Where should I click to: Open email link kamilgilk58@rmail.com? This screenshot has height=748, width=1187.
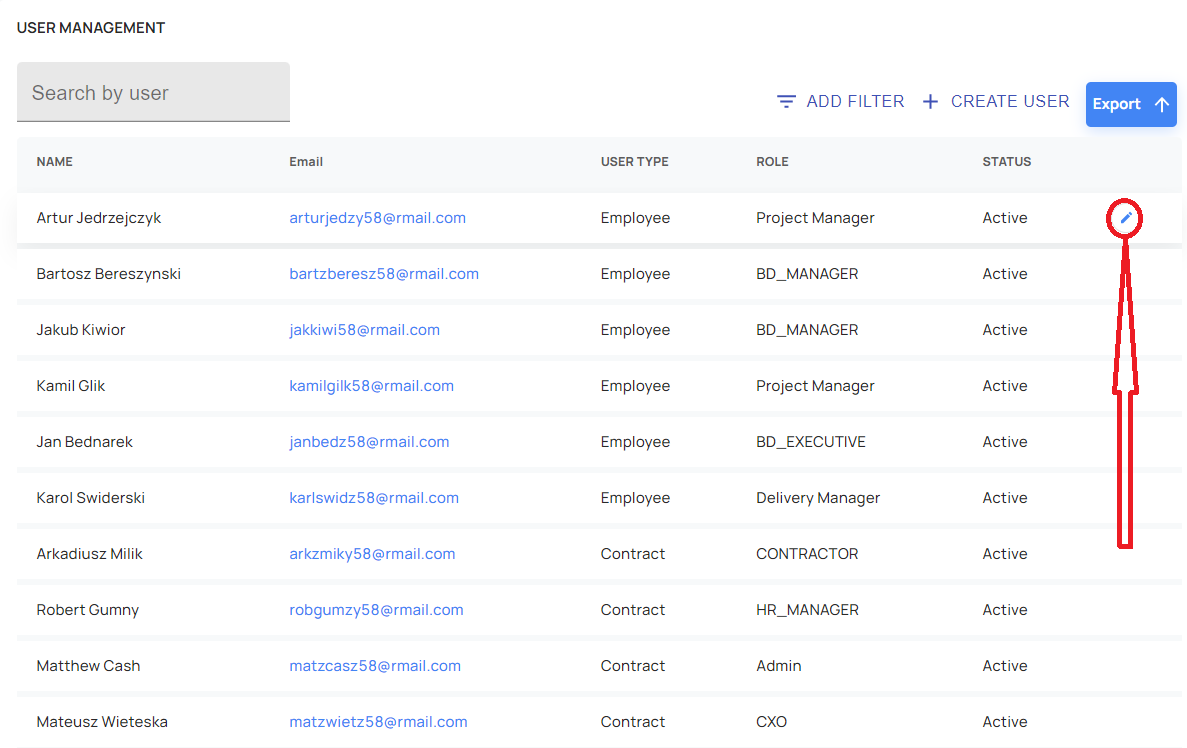[x=372, y=386]
